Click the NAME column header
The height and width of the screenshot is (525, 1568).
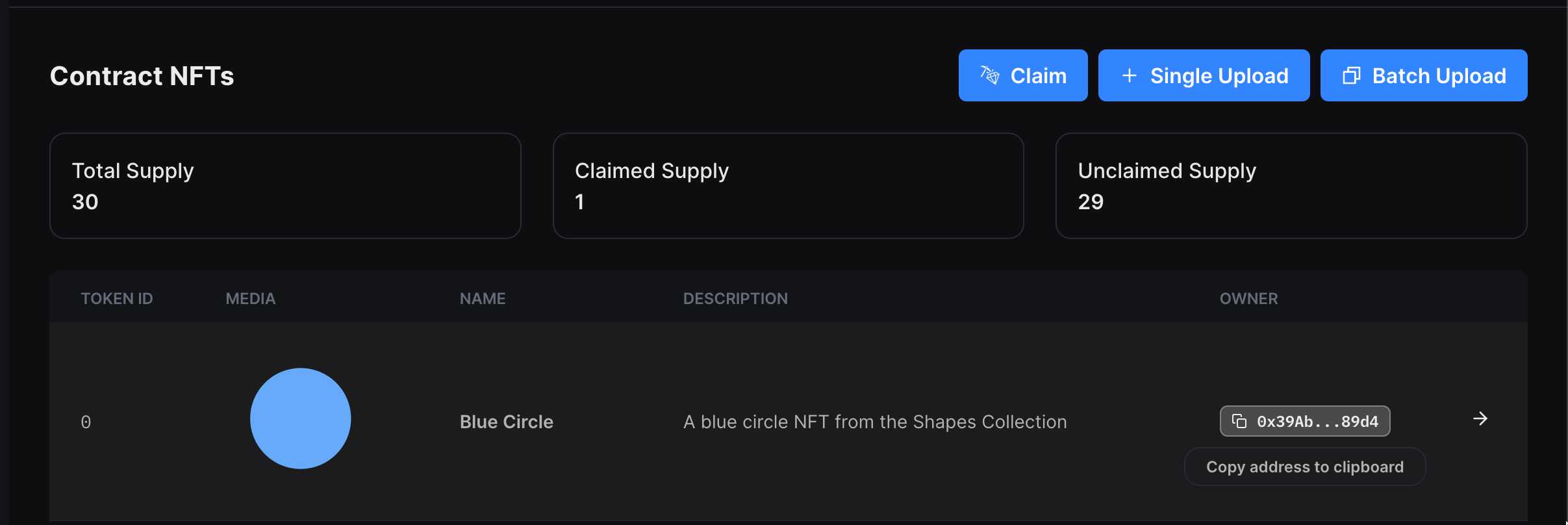[x=482, y=298]
